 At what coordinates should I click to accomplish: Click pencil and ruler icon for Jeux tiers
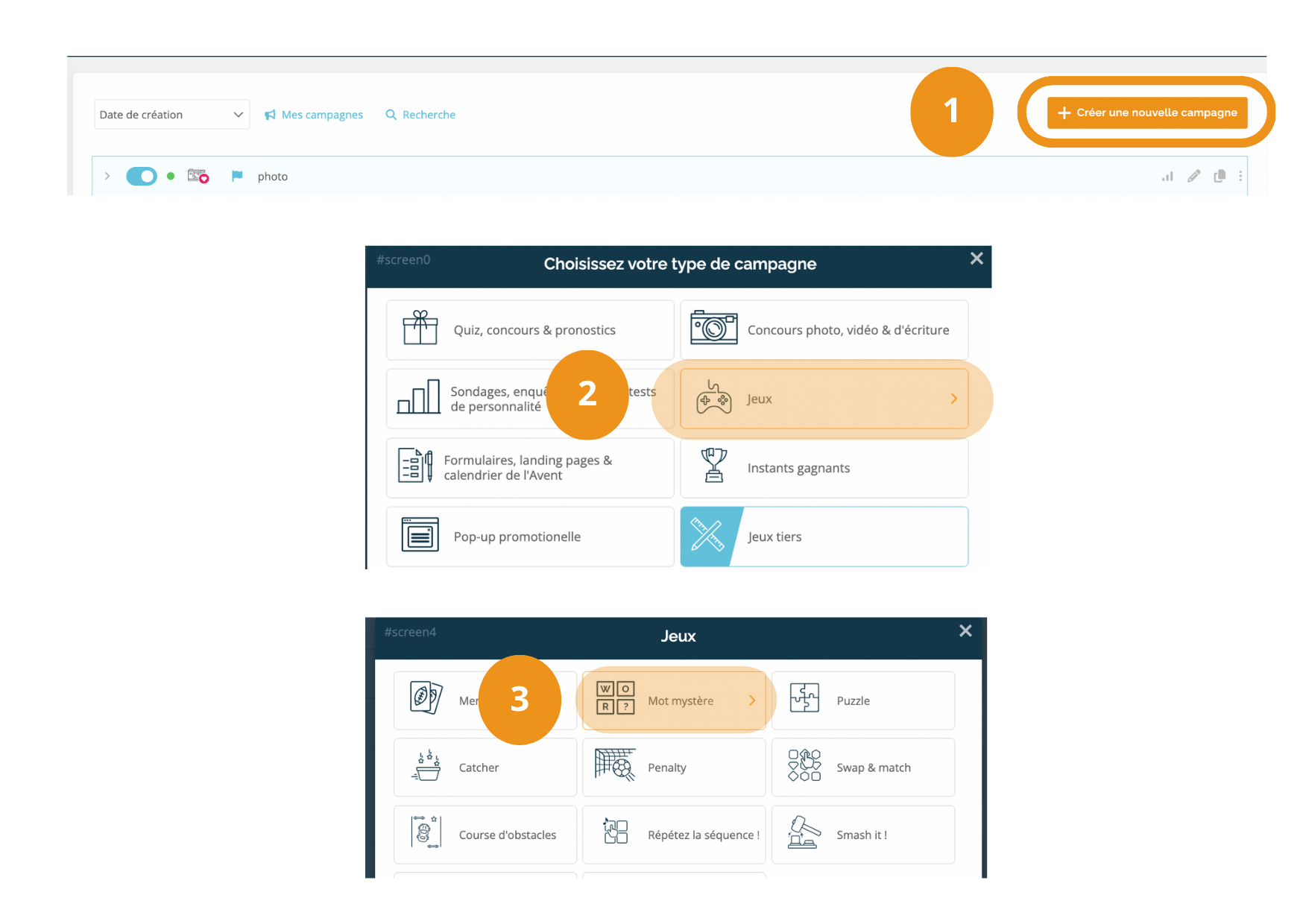[707, 535]
